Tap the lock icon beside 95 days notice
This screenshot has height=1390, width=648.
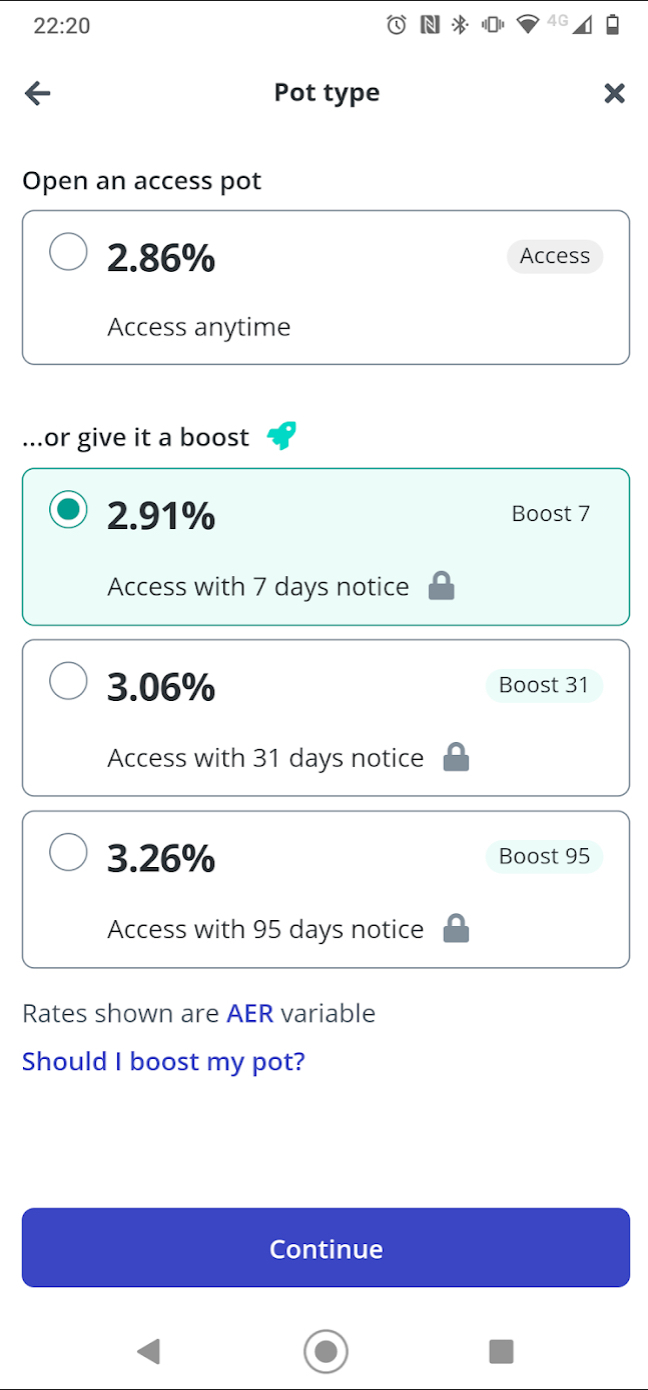456,928
